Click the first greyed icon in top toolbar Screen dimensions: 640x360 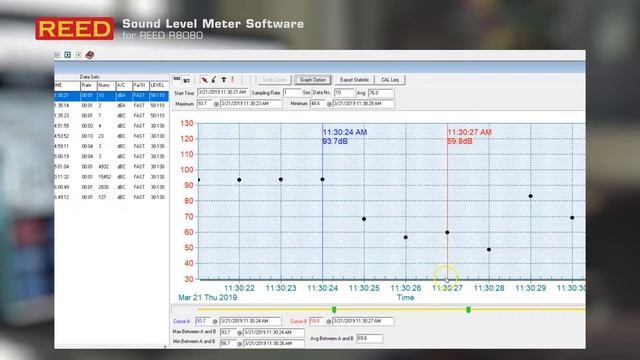click(57, 55)
